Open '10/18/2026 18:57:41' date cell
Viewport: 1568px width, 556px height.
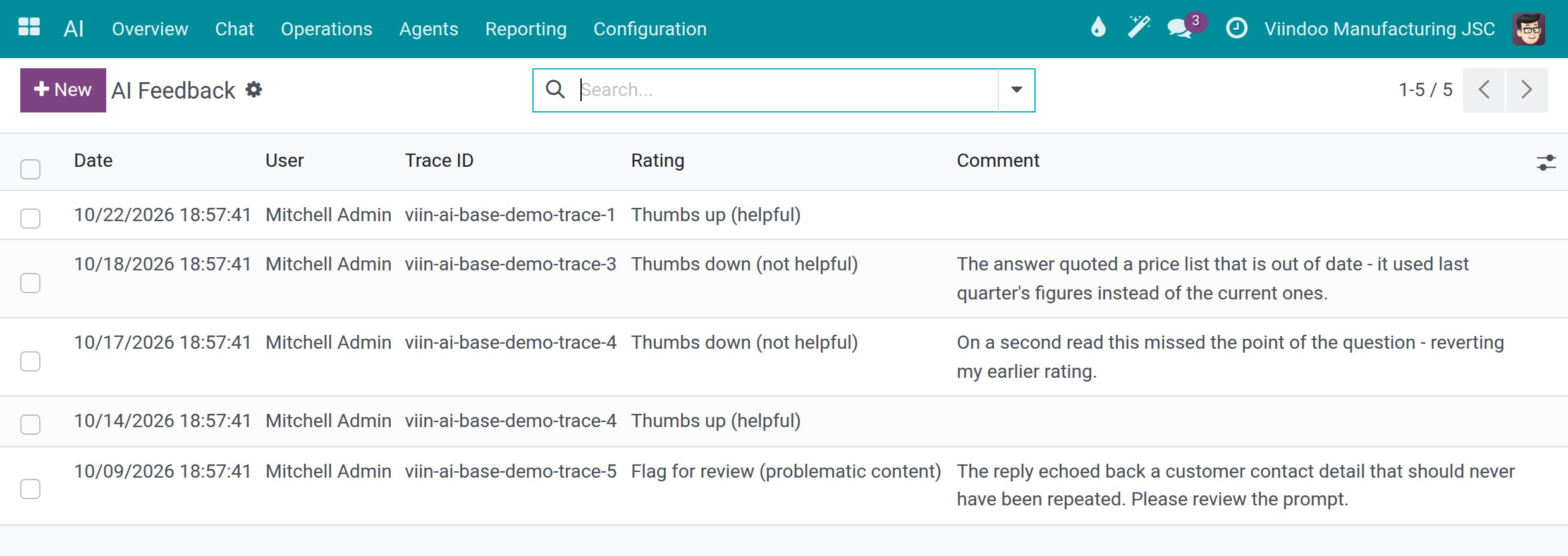162,264
